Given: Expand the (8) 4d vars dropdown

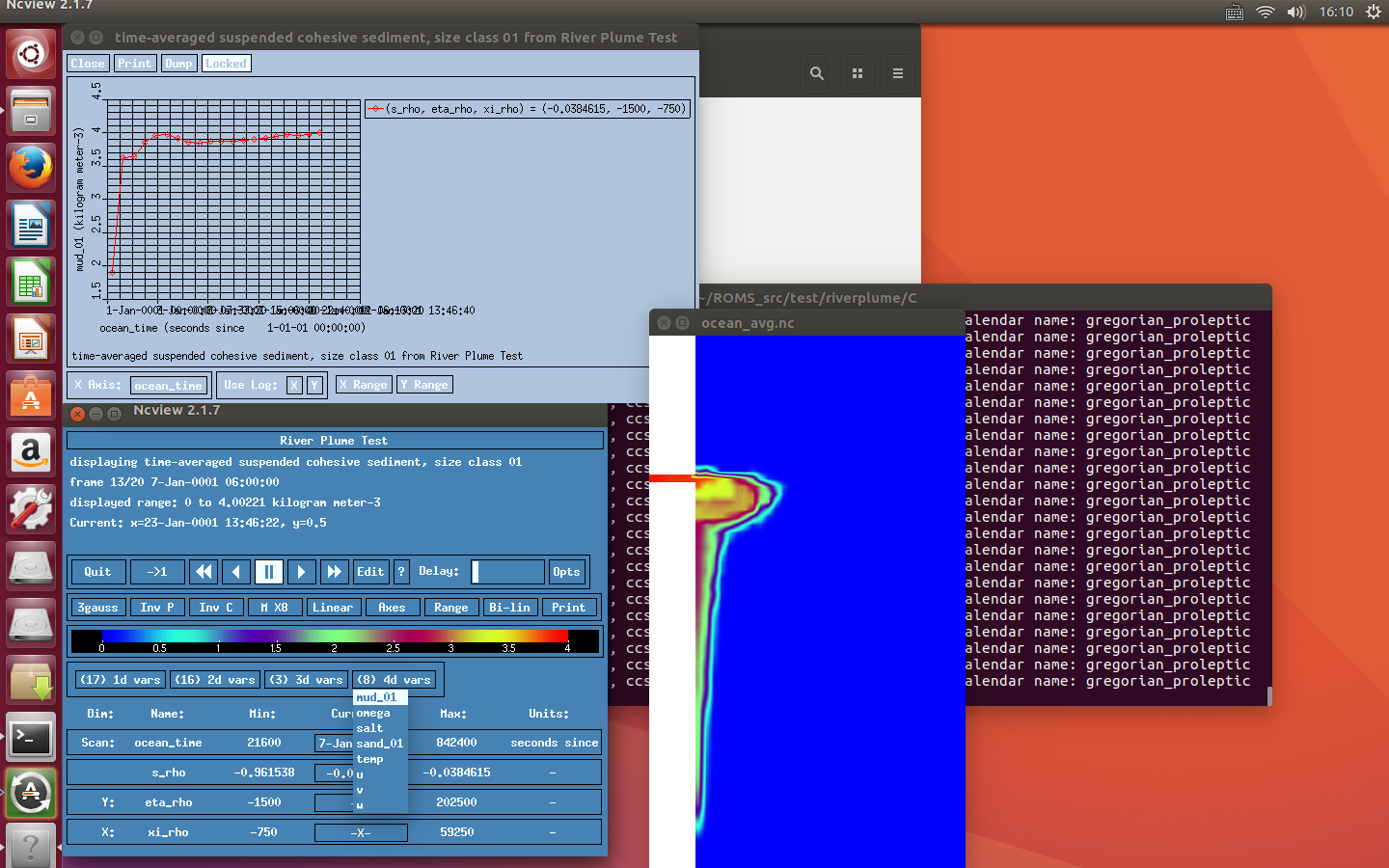Looking at the screenshot, I should click(x=394, y=680).
